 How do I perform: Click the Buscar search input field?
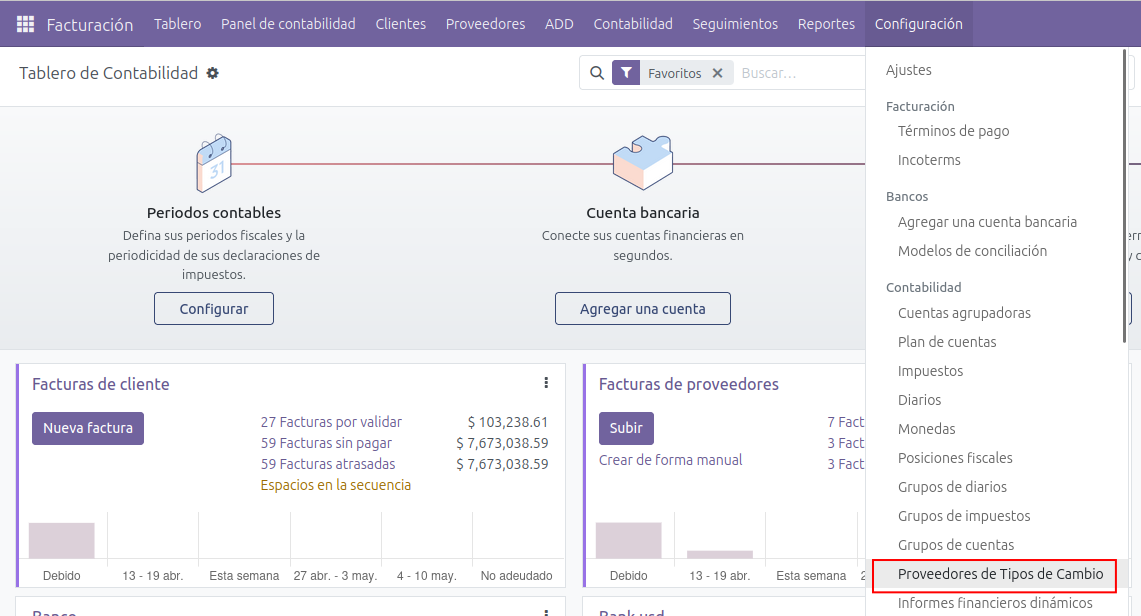[800, 73]
